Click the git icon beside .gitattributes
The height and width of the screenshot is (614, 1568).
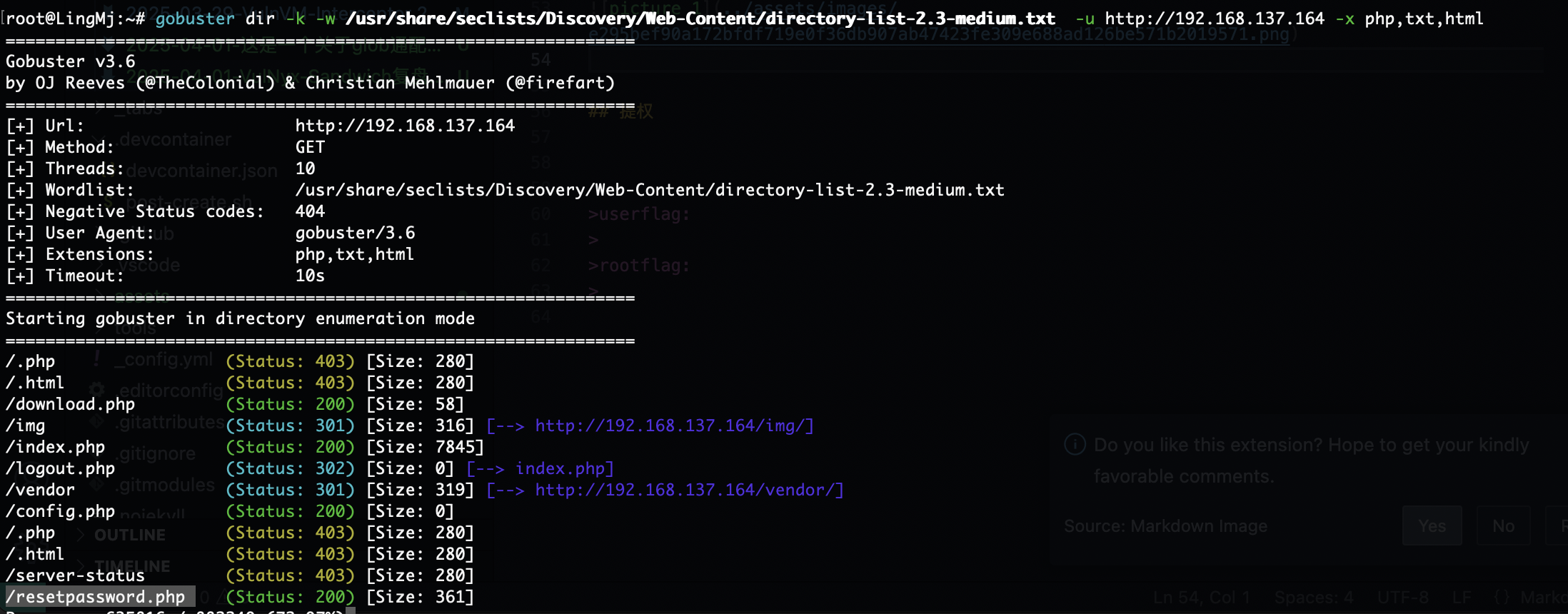(98, 422)
